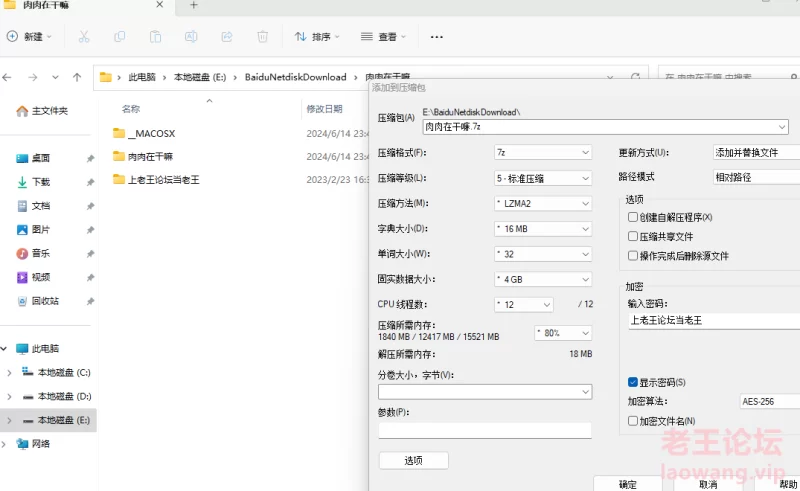800x491 pixels.
Task: Enable 压缩共享文件 checkbox
Action: click(x=633, y=236)
